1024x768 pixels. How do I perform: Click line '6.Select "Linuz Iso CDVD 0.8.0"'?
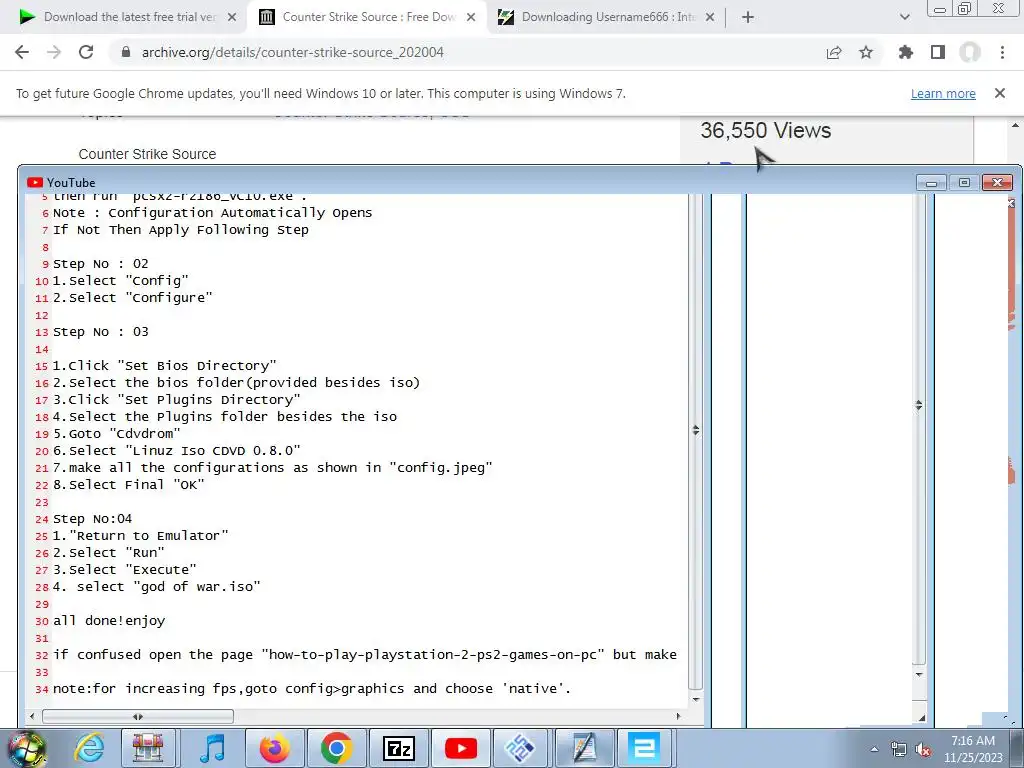(176, 451)
